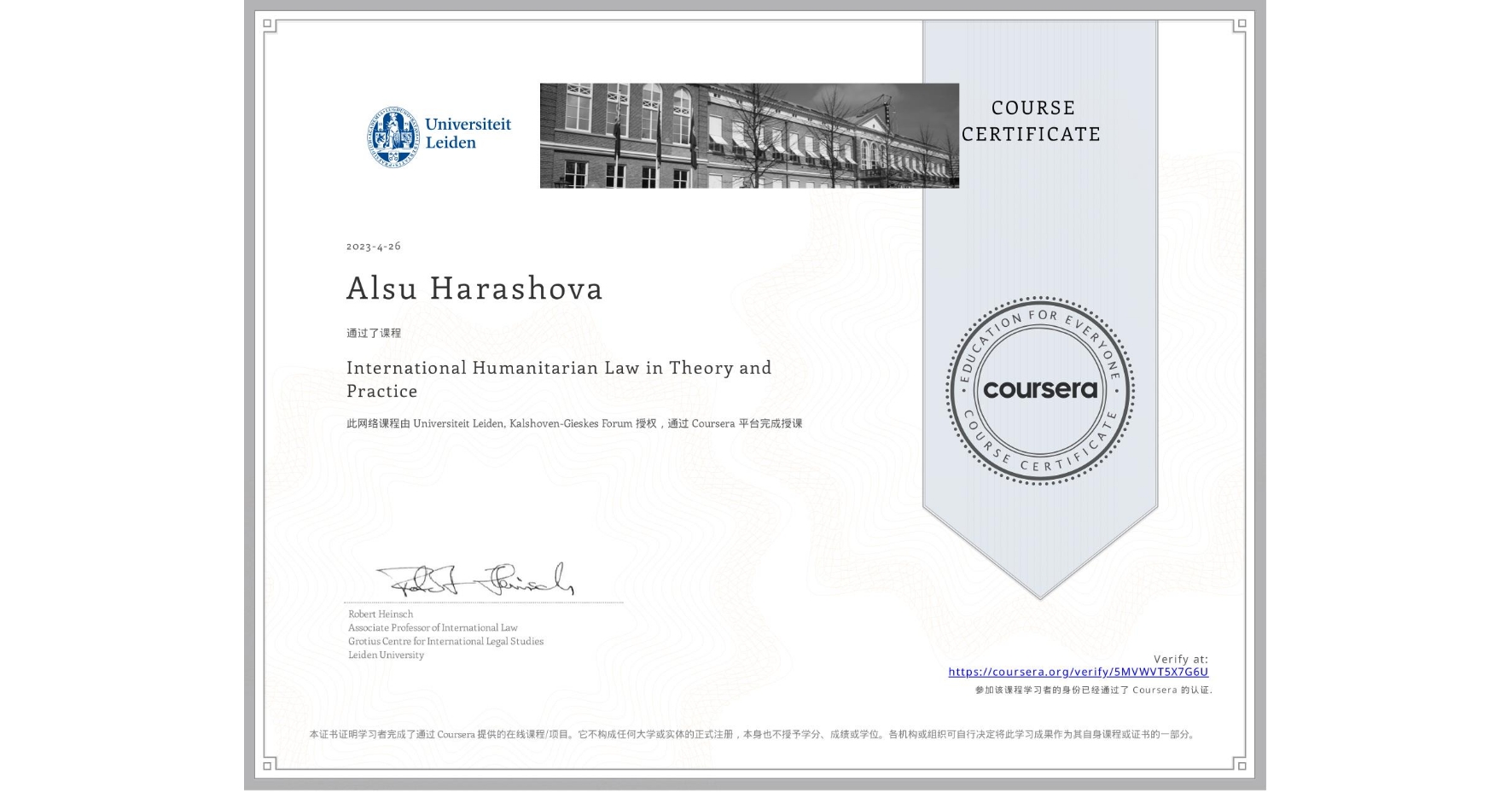Click the name Alsu Harashova
Image resolution: width=1512 pixels, height=792 pixels.
tap(474, 289)
